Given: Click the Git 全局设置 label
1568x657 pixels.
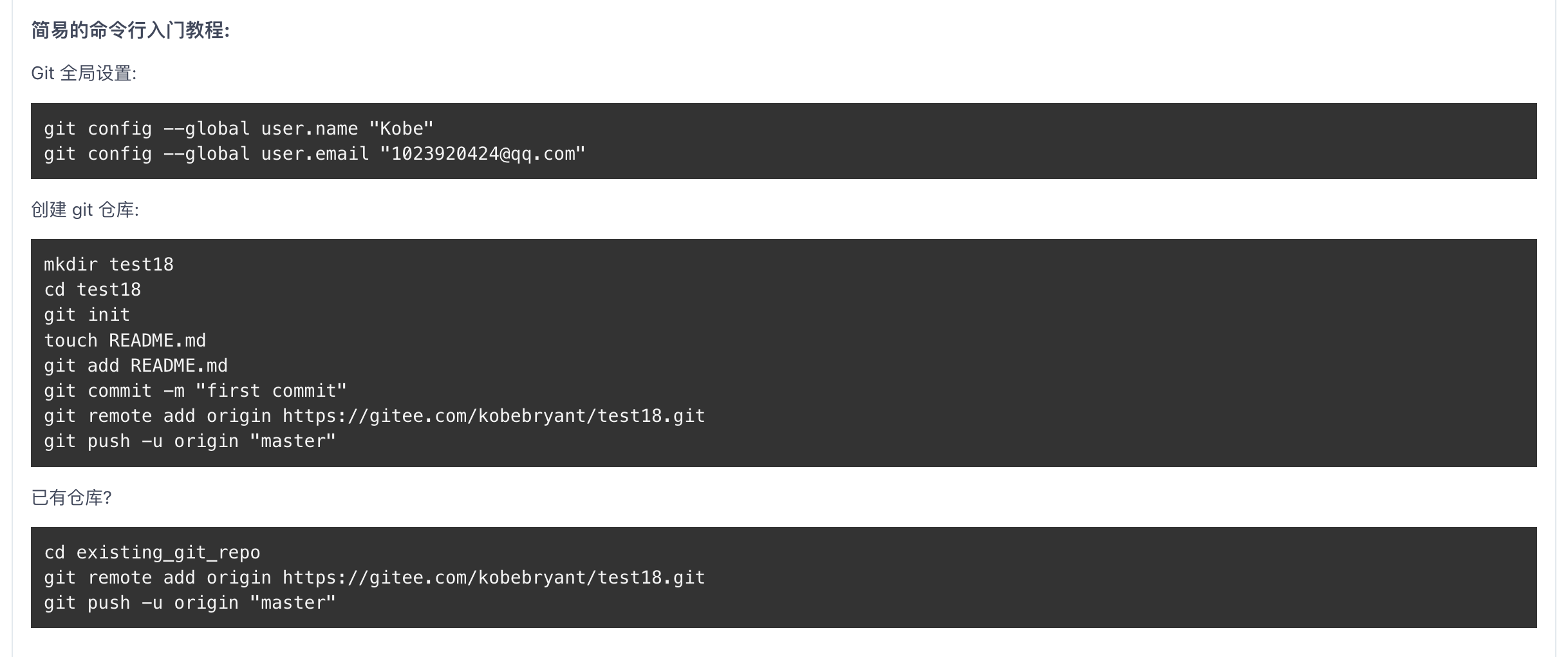Looking at the screenshot, I should (x=84, y=73).
